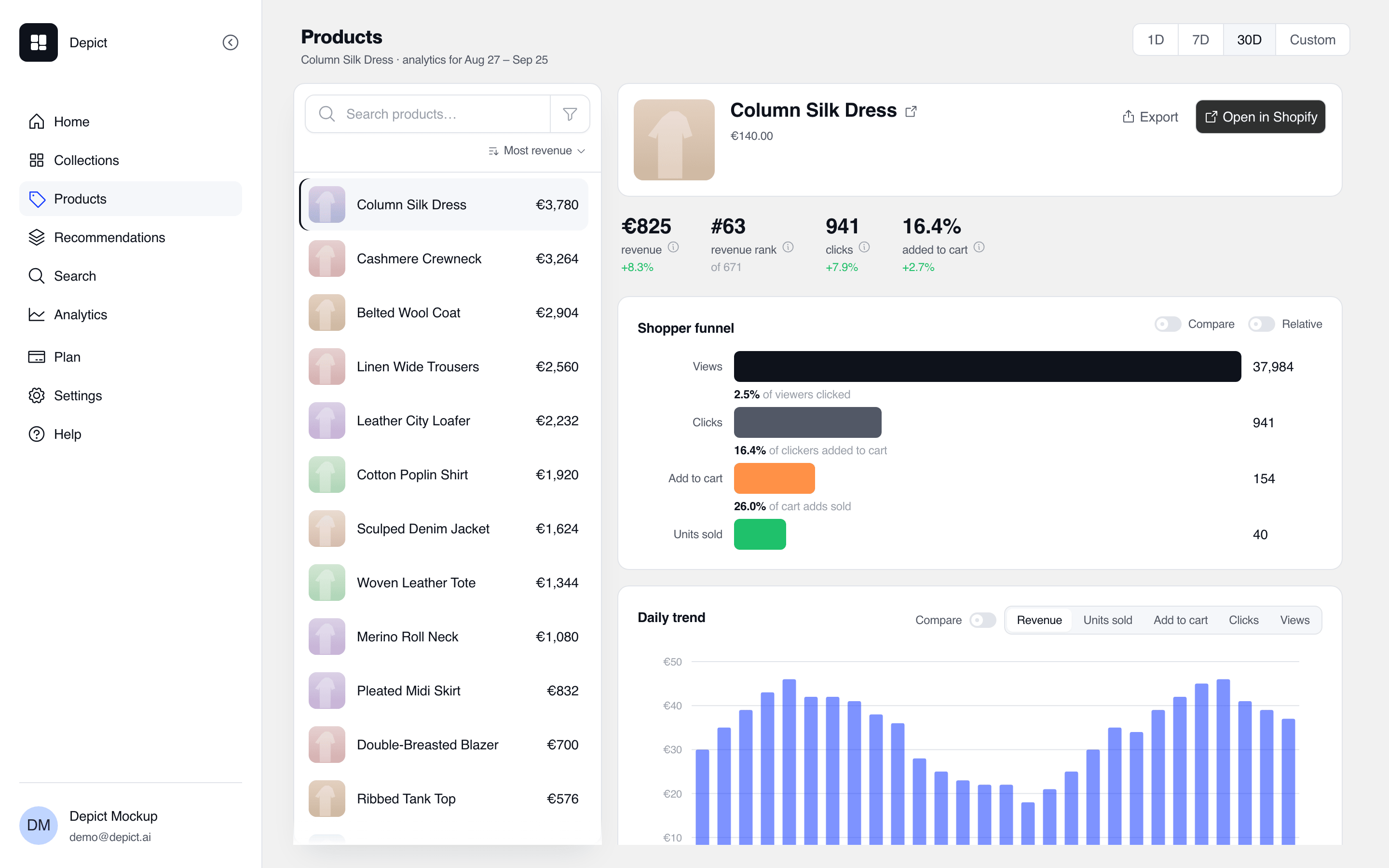This screenshot has width=1389, height=868.
Task: Click the Settings gear icon
Action: [37, 395]
